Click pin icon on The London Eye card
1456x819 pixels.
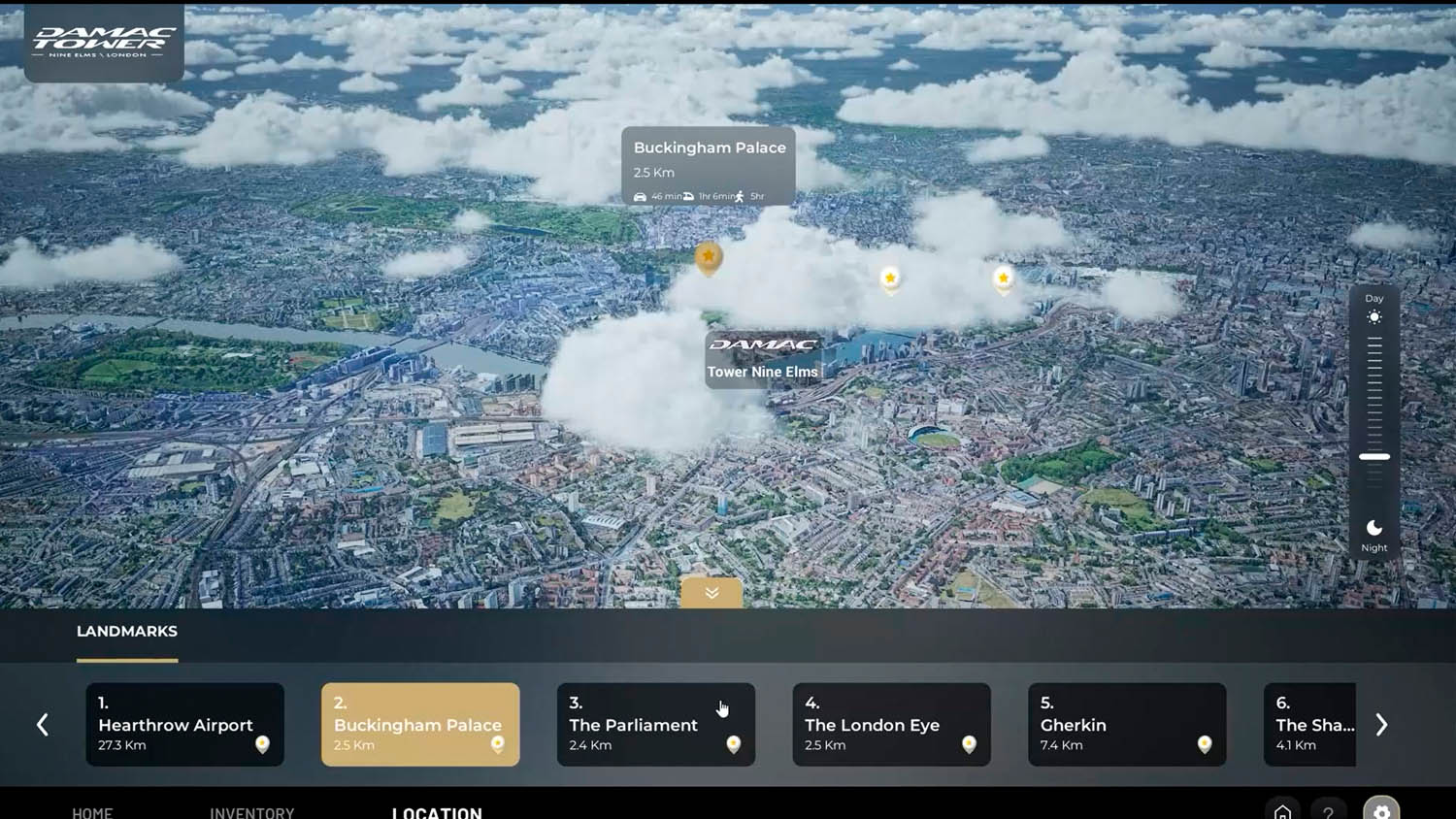click(x=969, y=744)
